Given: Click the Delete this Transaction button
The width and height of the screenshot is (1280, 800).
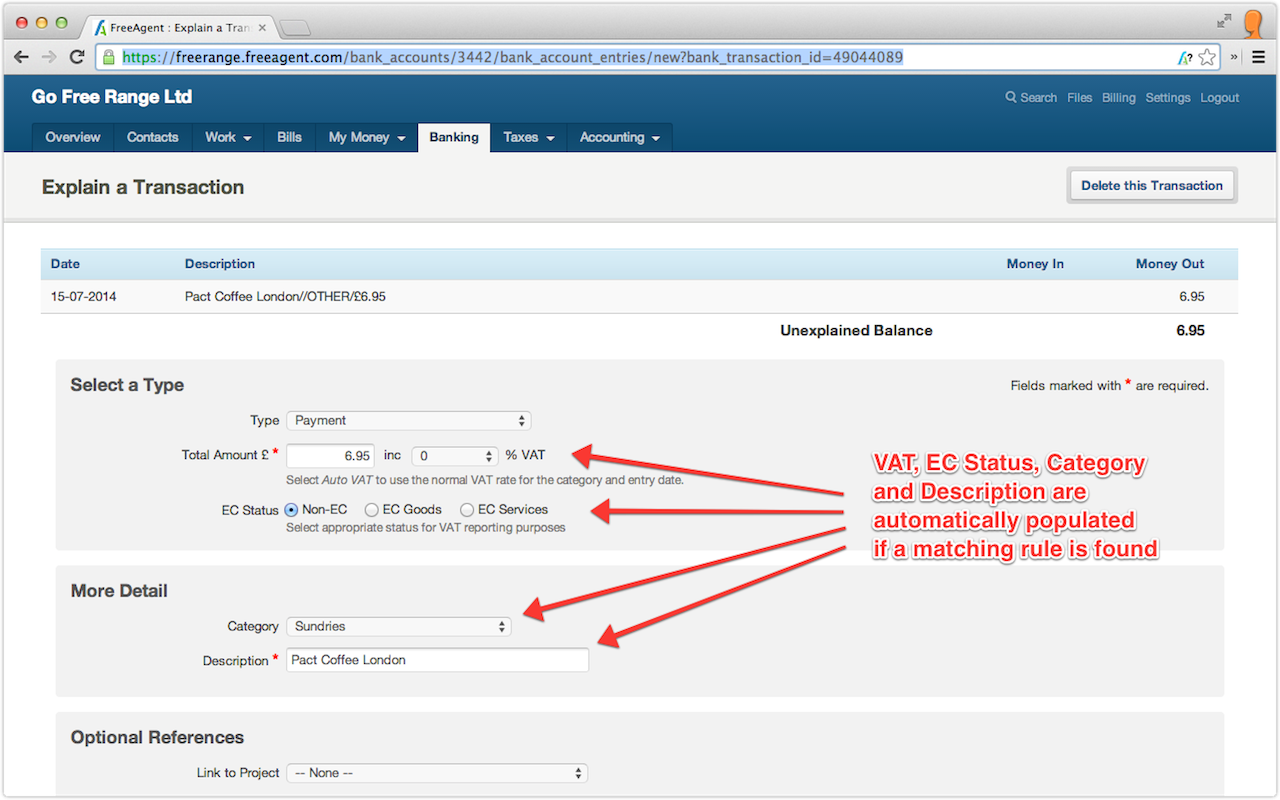Looking at the screenshot, I should click(x=1151, y=185).
